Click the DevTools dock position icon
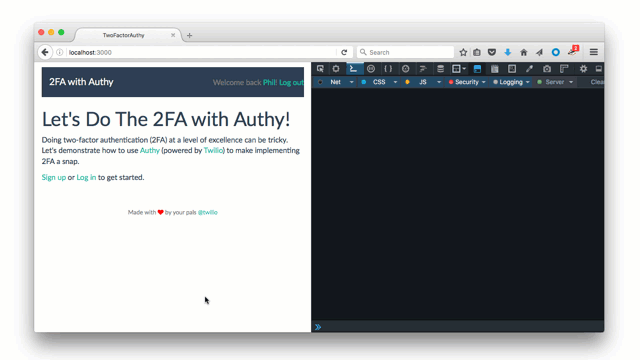Viewport: 640px width, 360px height. 598,69
